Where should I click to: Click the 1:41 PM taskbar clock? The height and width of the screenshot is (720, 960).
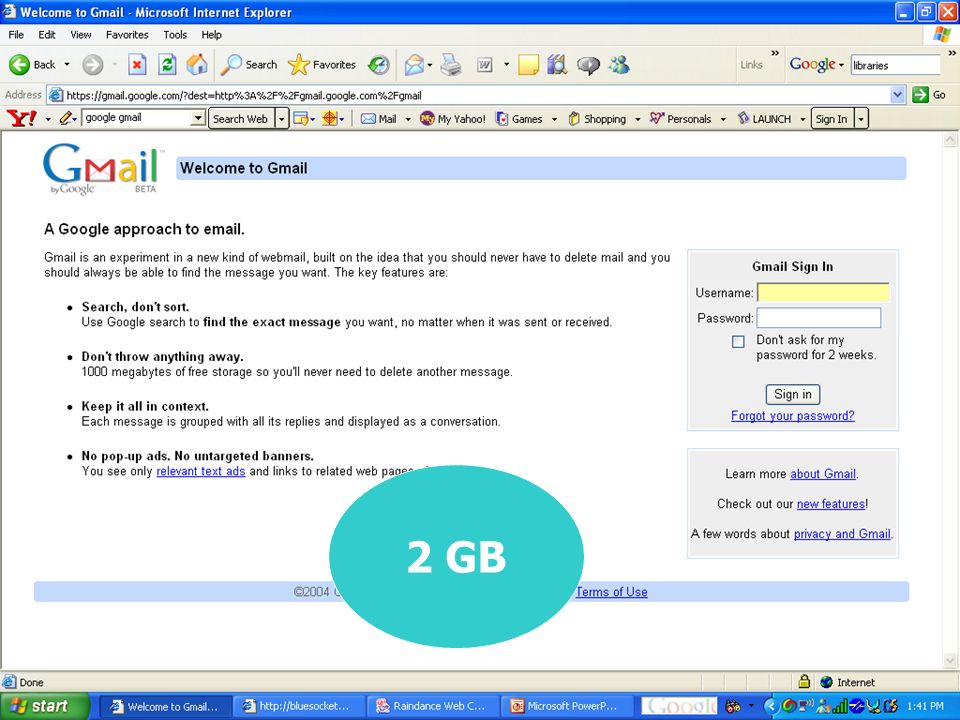tap(925, 706)
